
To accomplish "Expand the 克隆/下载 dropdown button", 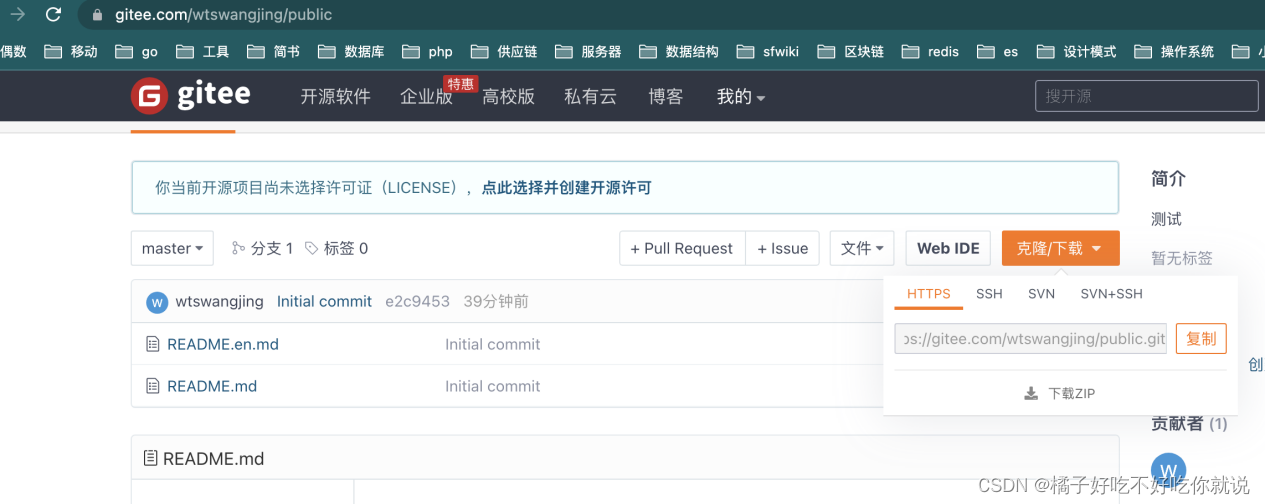I will (x=1060, y=248).
